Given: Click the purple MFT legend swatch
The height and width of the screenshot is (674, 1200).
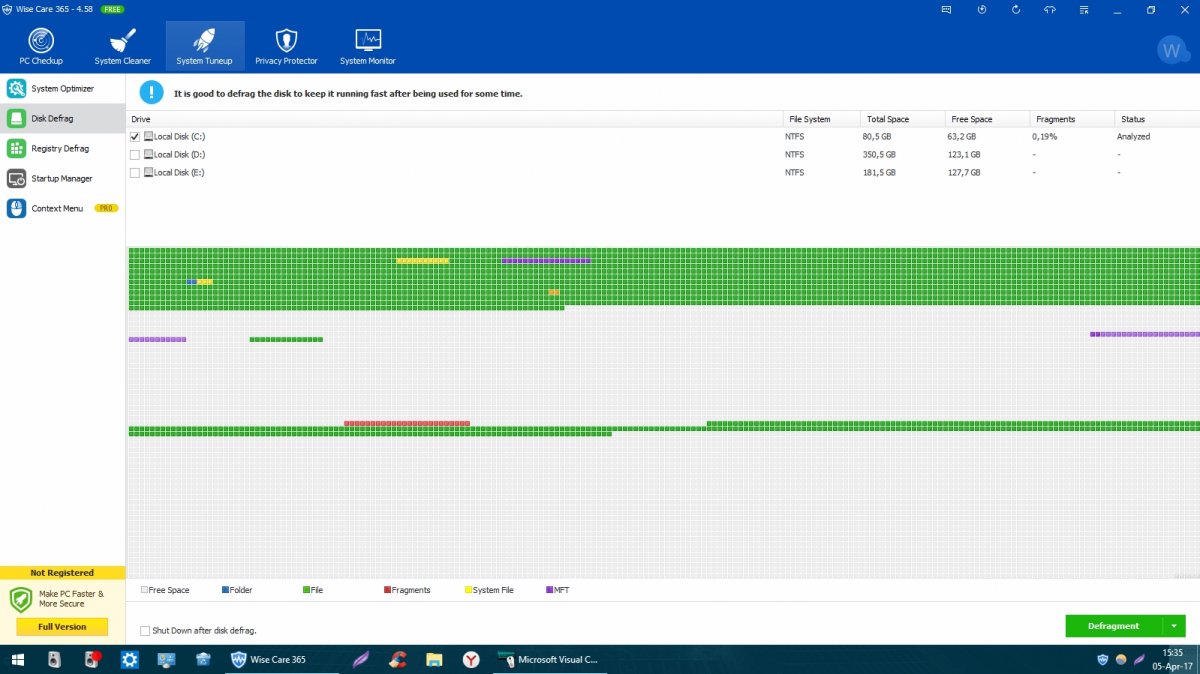Looking at the screenshot, I should coord(549,590).
